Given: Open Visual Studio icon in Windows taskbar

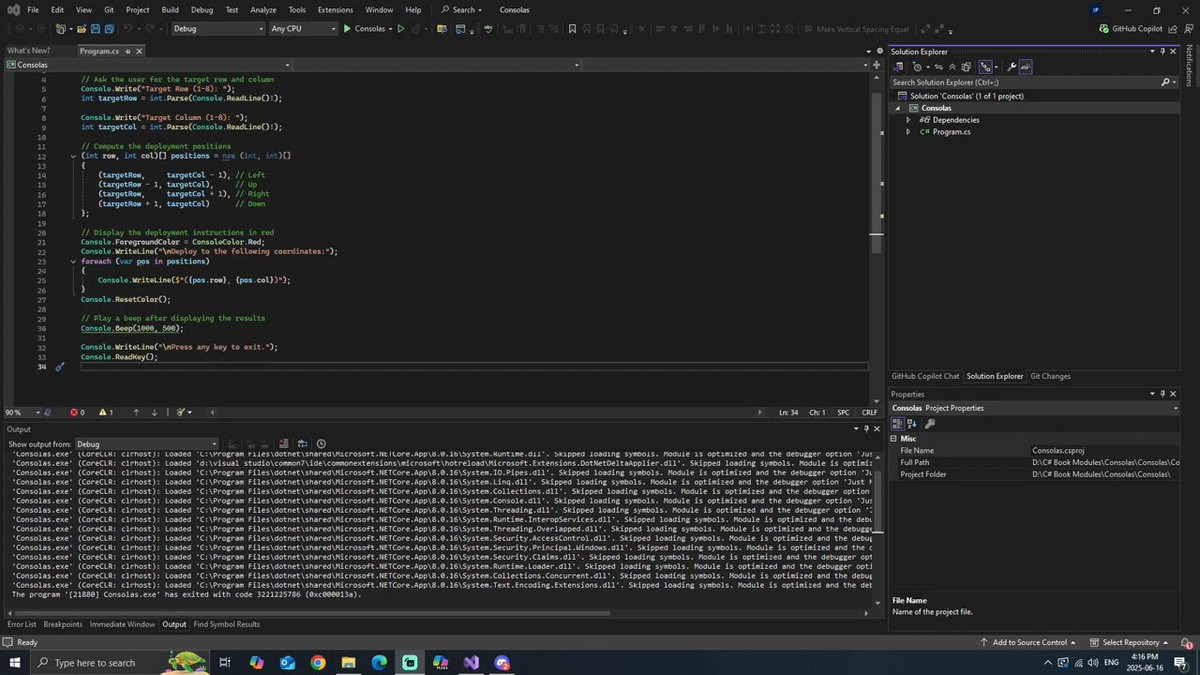Looking at the screenshot, I should (471, 662).
